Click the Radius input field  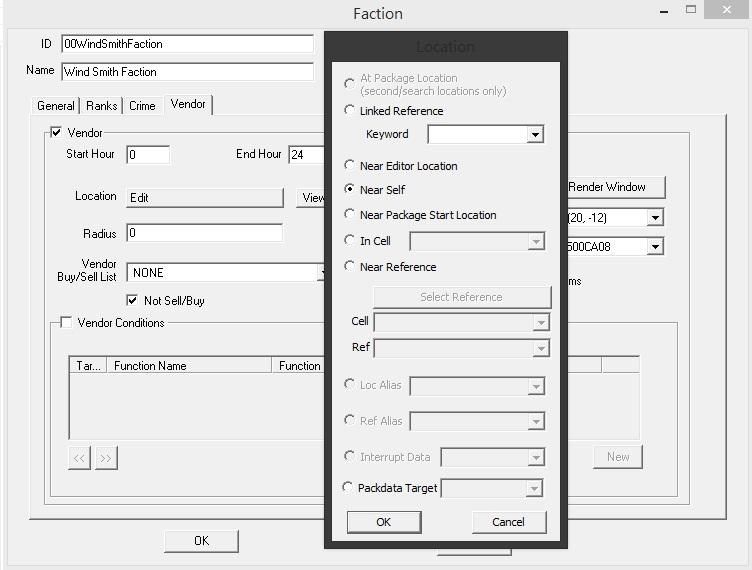pyautogui.click(x=205, y=233)
